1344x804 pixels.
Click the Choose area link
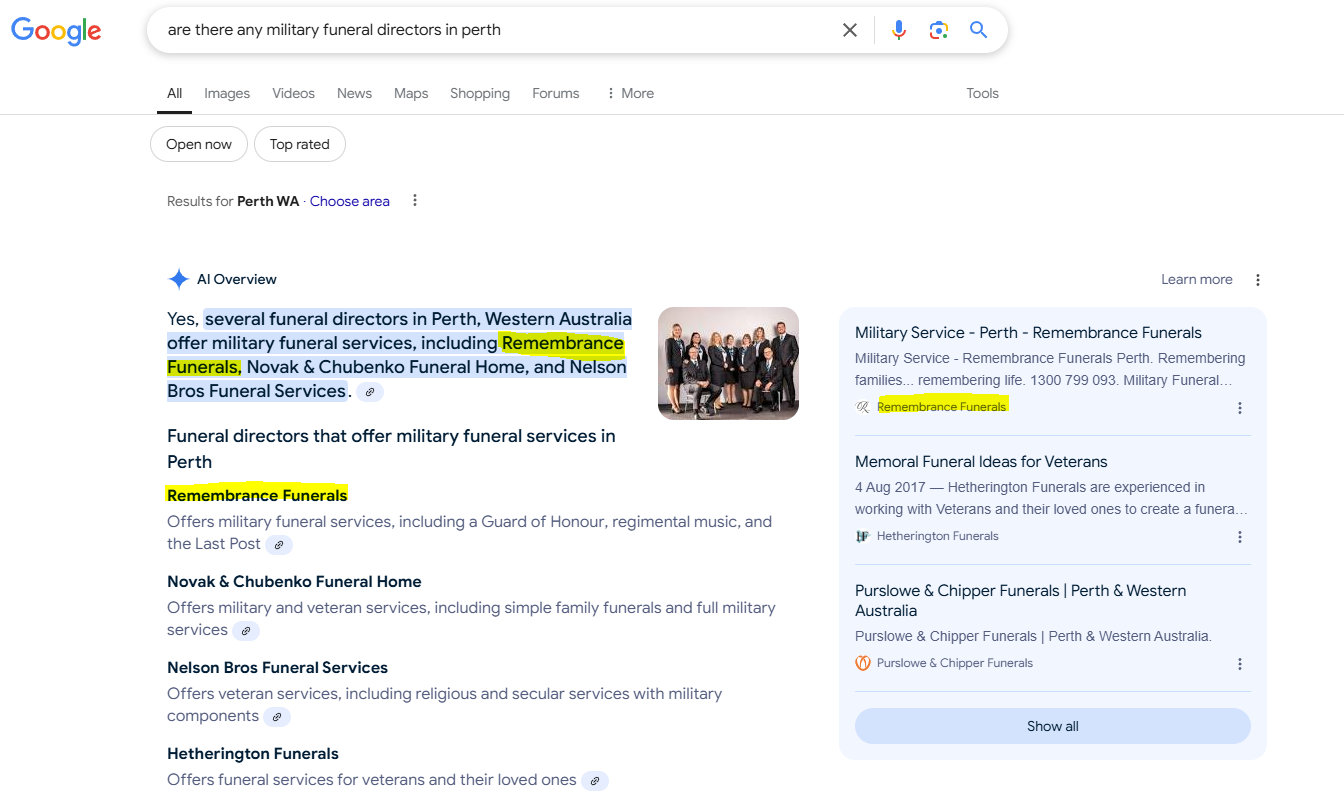point(350,201)
